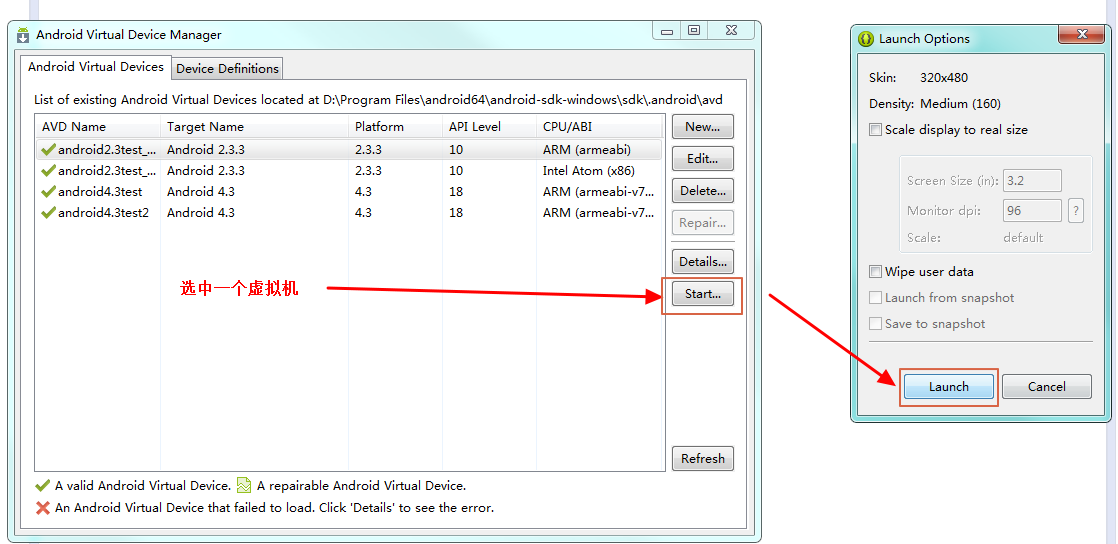Sort by AVD Name column header
Image resolution: width=1118 pixels, height=544 pixels.
tap(98, 127)
